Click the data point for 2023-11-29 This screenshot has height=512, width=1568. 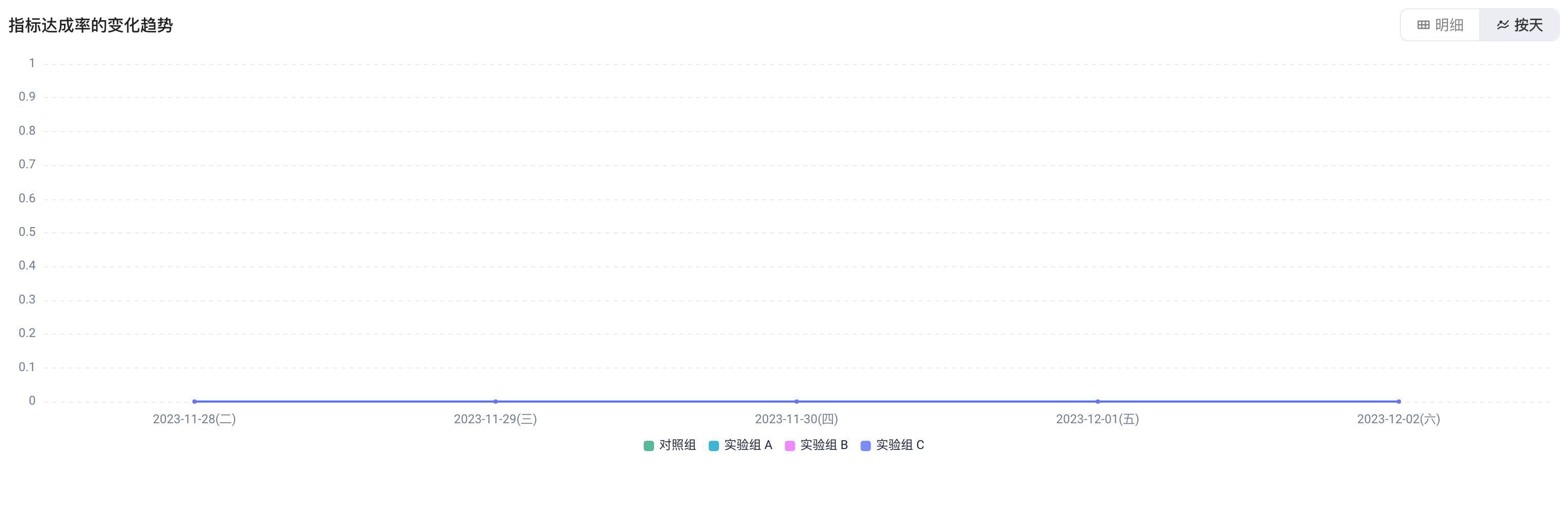[496, 402]
